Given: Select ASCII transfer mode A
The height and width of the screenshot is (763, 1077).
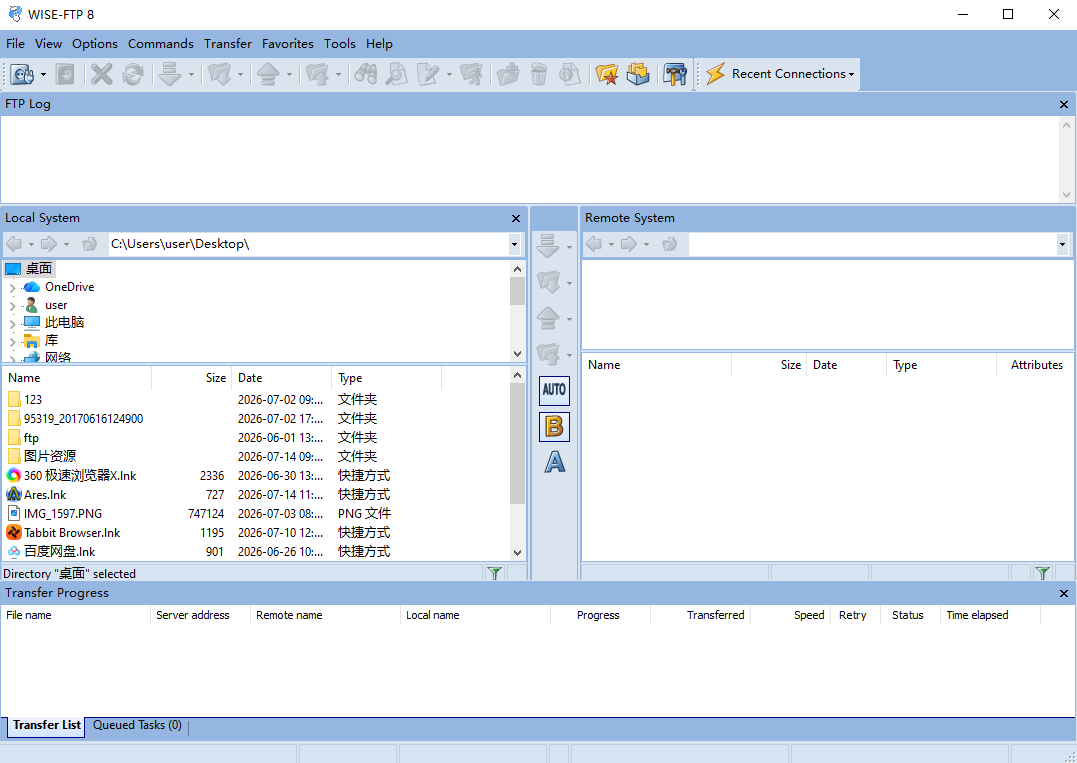Looking at the screenshot, I should click(x=554, y=462).
